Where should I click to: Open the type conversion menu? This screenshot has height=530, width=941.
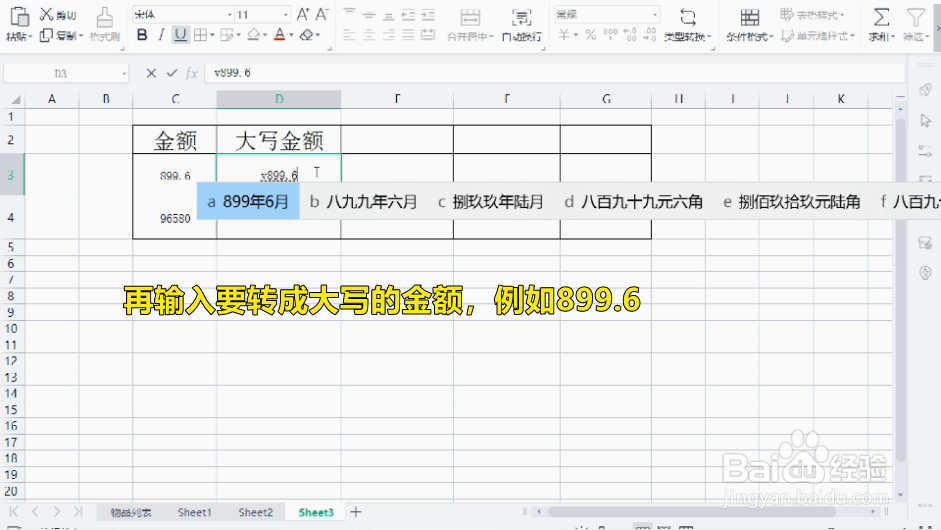click(688, 25)
